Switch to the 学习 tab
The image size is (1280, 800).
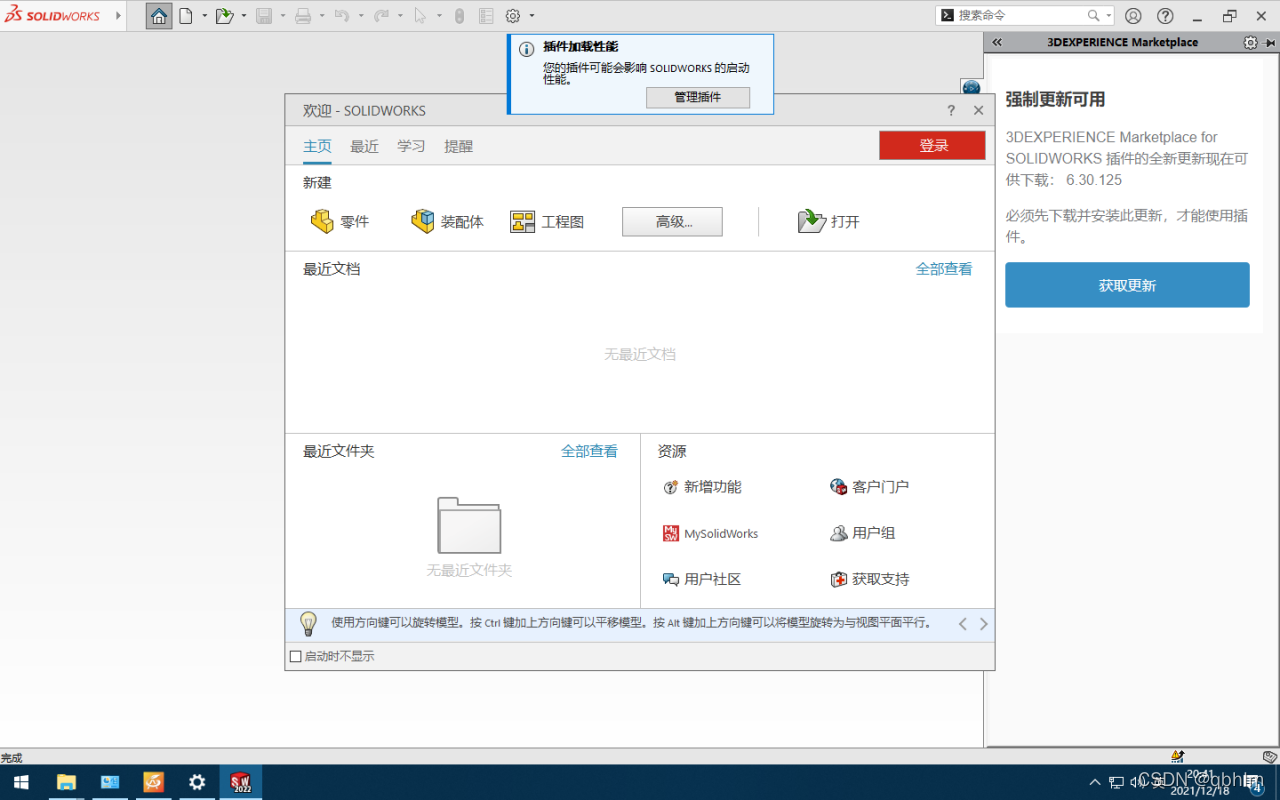point(411,146)
